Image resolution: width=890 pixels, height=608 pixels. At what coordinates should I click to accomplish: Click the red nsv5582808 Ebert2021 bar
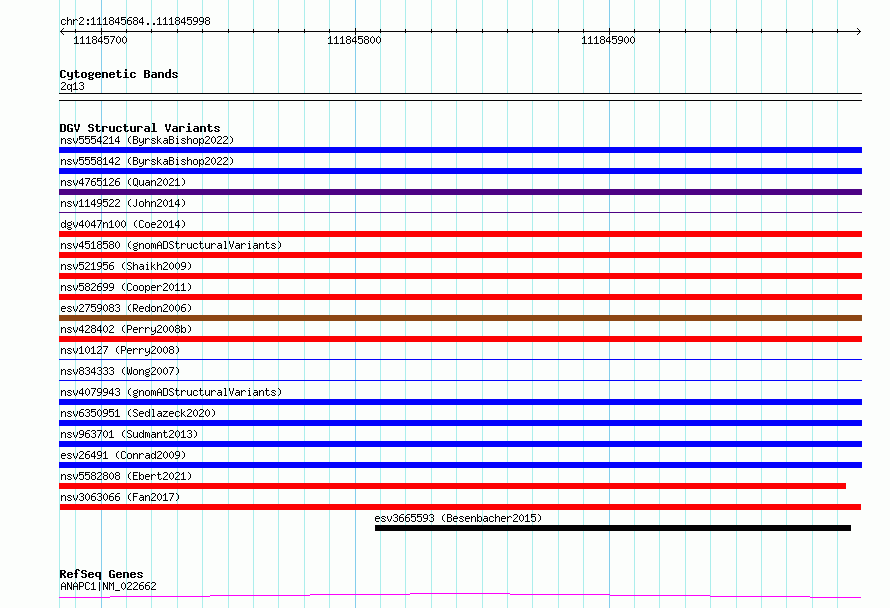pos(452,486)
